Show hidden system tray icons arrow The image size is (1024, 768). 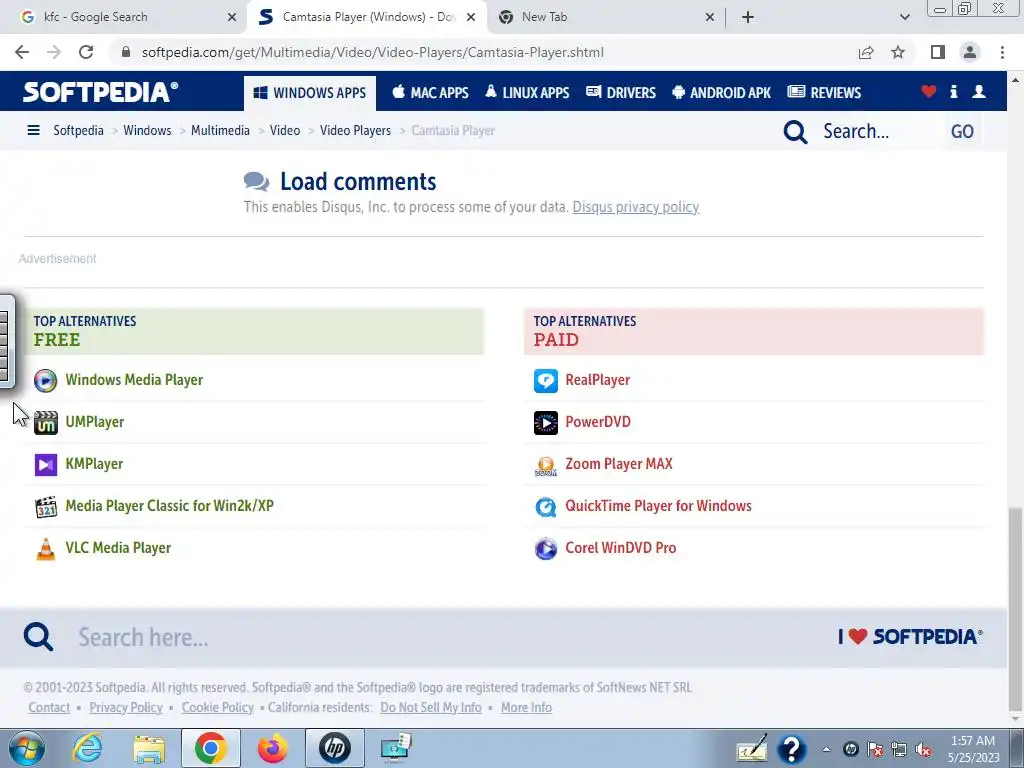pos(826,749)
